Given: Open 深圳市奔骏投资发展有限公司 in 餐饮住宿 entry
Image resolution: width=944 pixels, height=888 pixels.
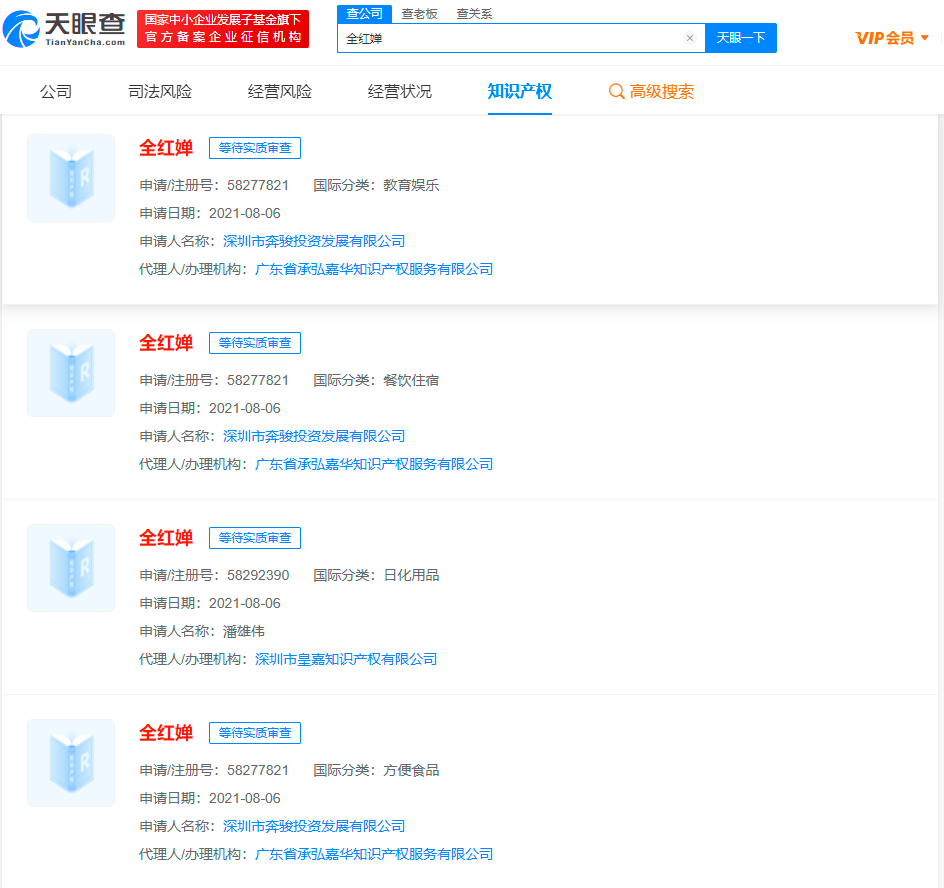Looking at the screenshot, I should [314, 436].
